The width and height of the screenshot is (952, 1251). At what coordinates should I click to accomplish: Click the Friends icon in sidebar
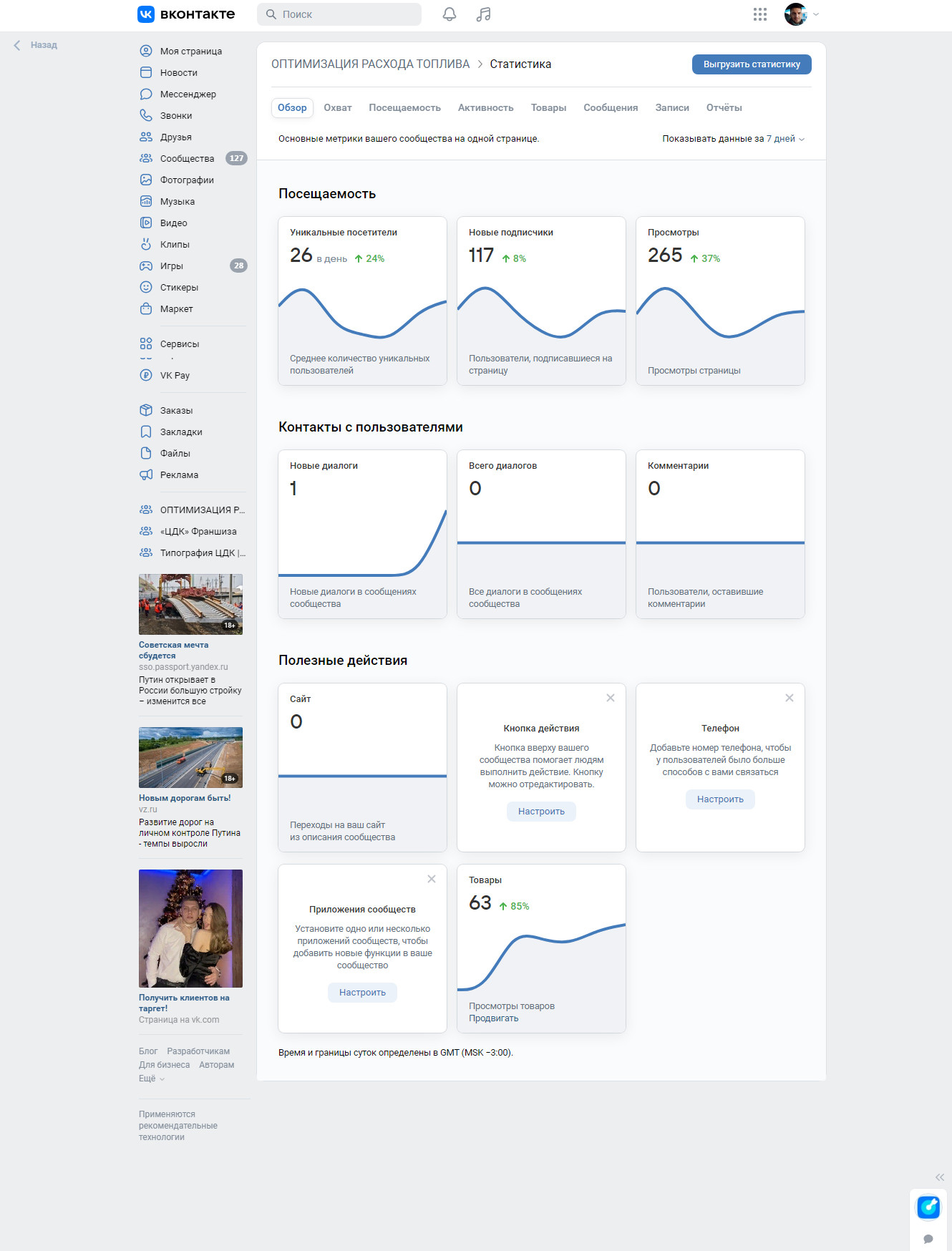[146, 137]
